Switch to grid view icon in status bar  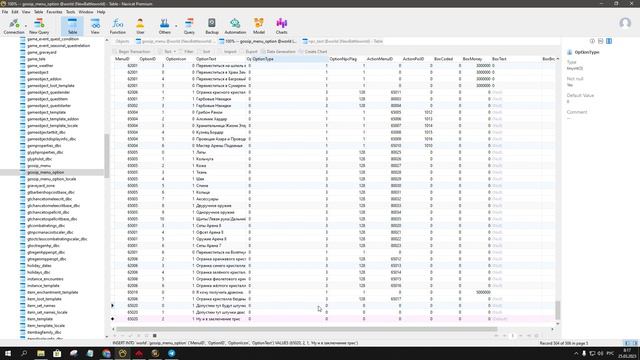click(x=627, y=343)
